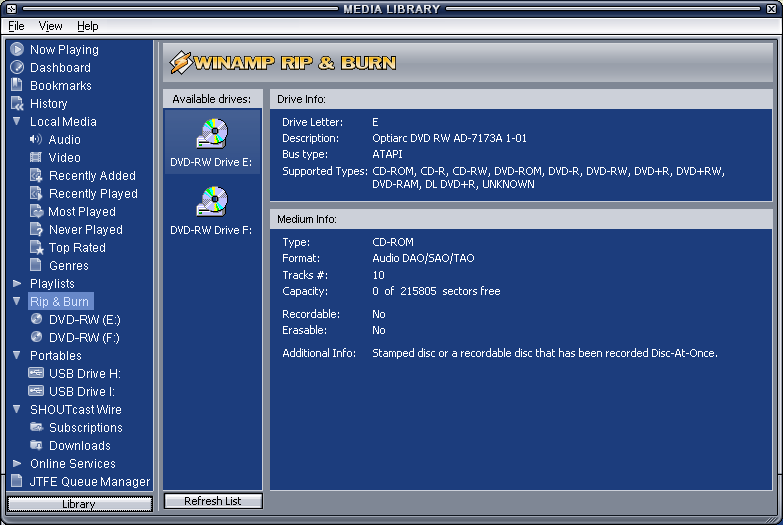Click the JTFE Queue Manager icon
Screen dimensions: 783x525
(17, 481)
